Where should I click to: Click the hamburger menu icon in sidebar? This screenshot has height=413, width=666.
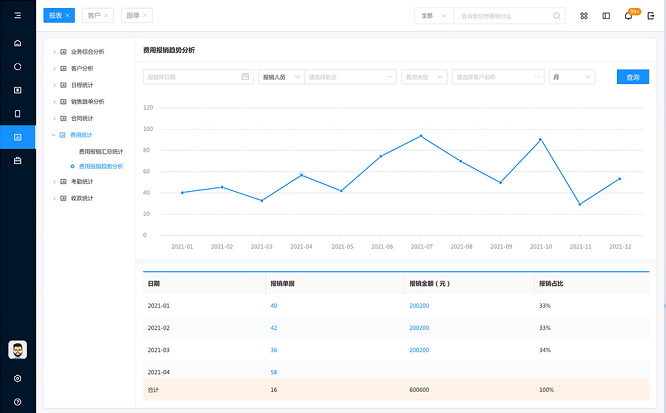point(17,16)
